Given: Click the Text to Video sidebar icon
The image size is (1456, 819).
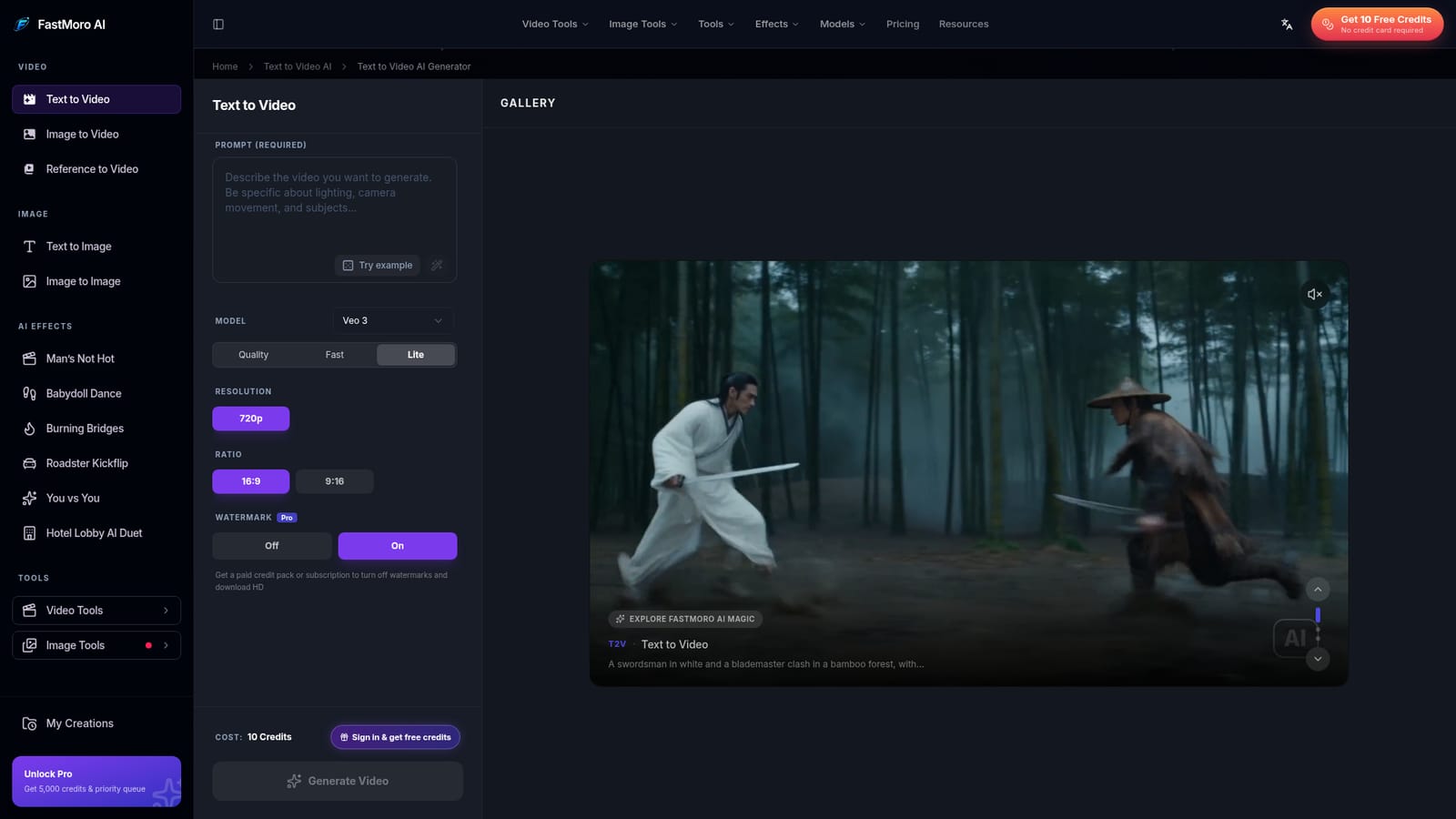Looking at the screenshot, I should [x=29, y=99].
